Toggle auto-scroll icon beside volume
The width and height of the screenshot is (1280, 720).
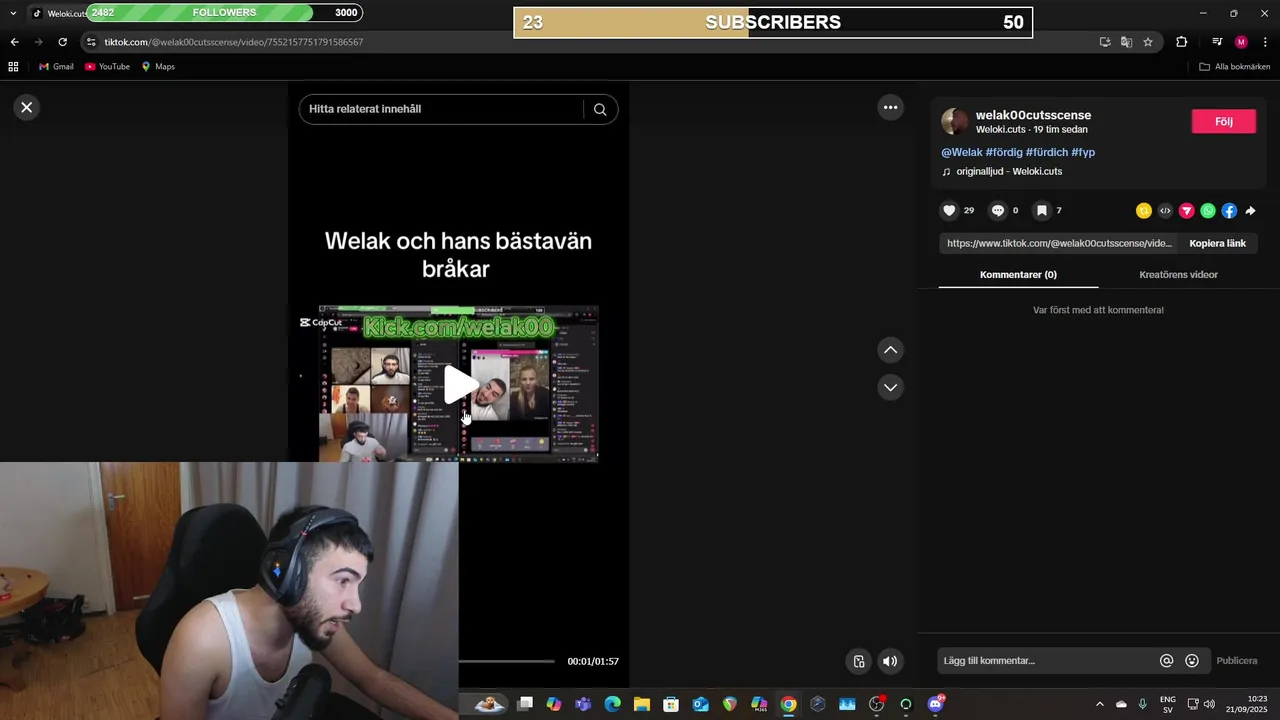[859, 661]
